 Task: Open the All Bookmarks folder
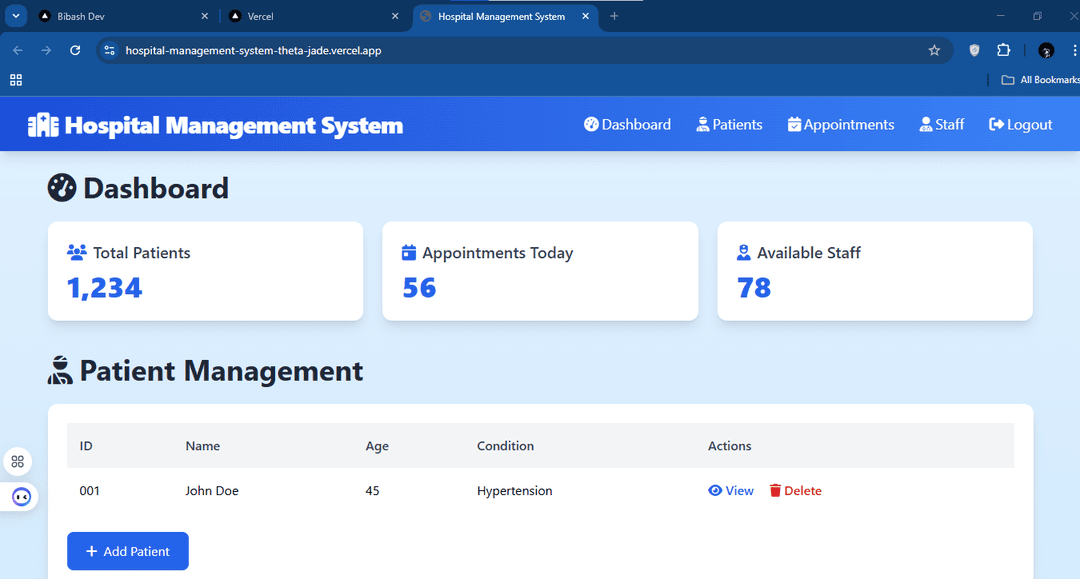point(1040,80)
